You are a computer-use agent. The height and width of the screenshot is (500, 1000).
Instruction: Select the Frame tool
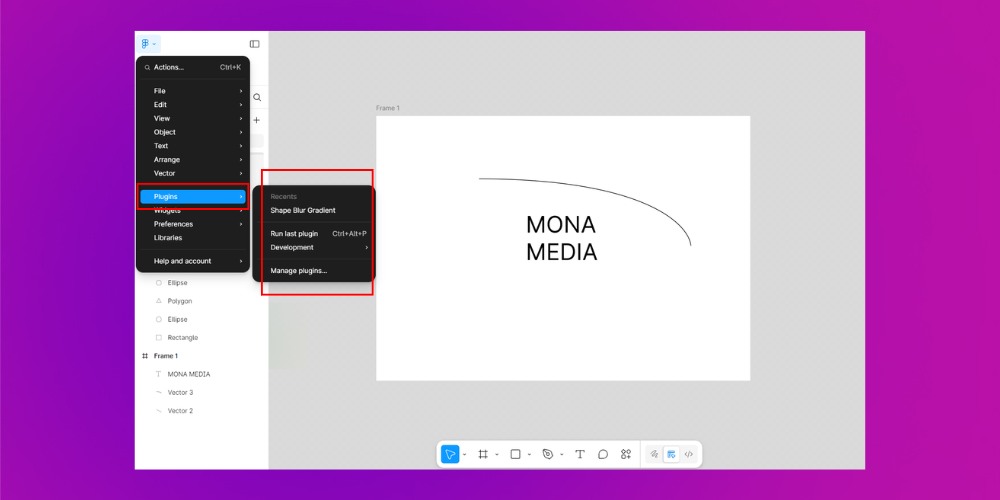[483, 454]
